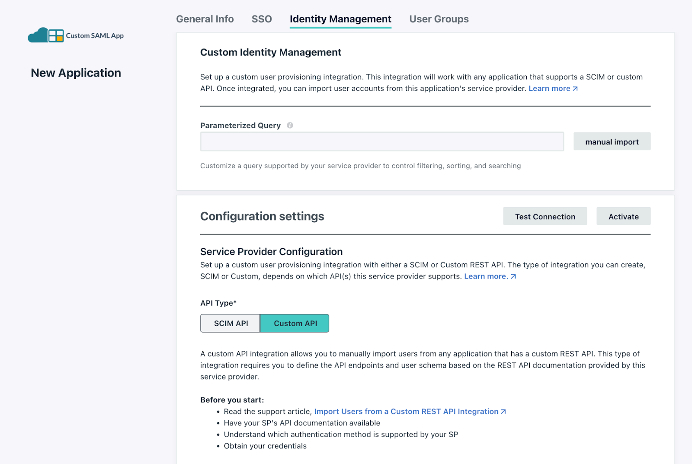This screenshot has width=692, height=464.
Task: Click the info icon beside Parameterized Query
Action: (x=290, y=126)
